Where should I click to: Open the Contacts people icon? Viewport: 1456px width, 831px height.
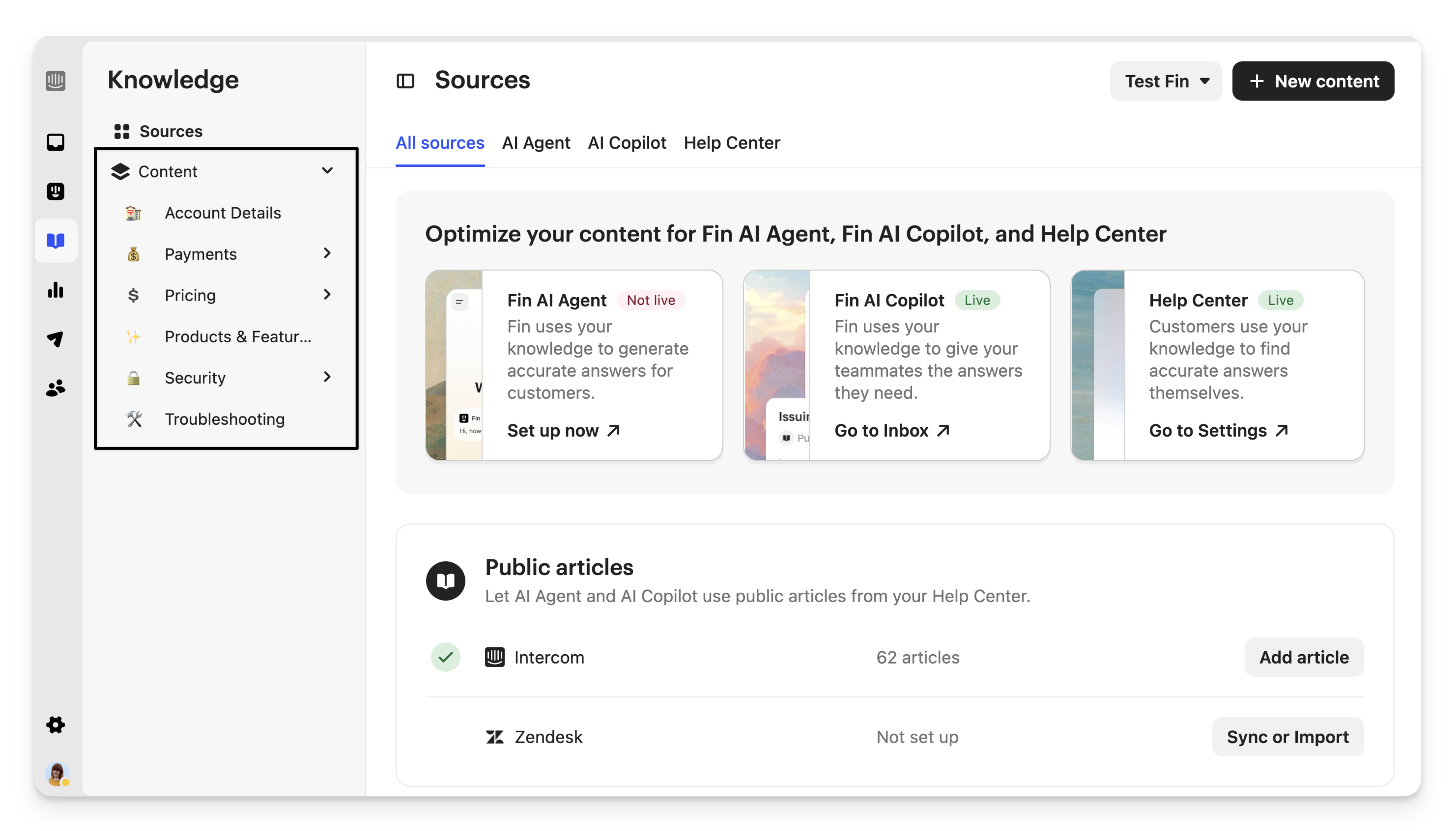tap(56, 388)
